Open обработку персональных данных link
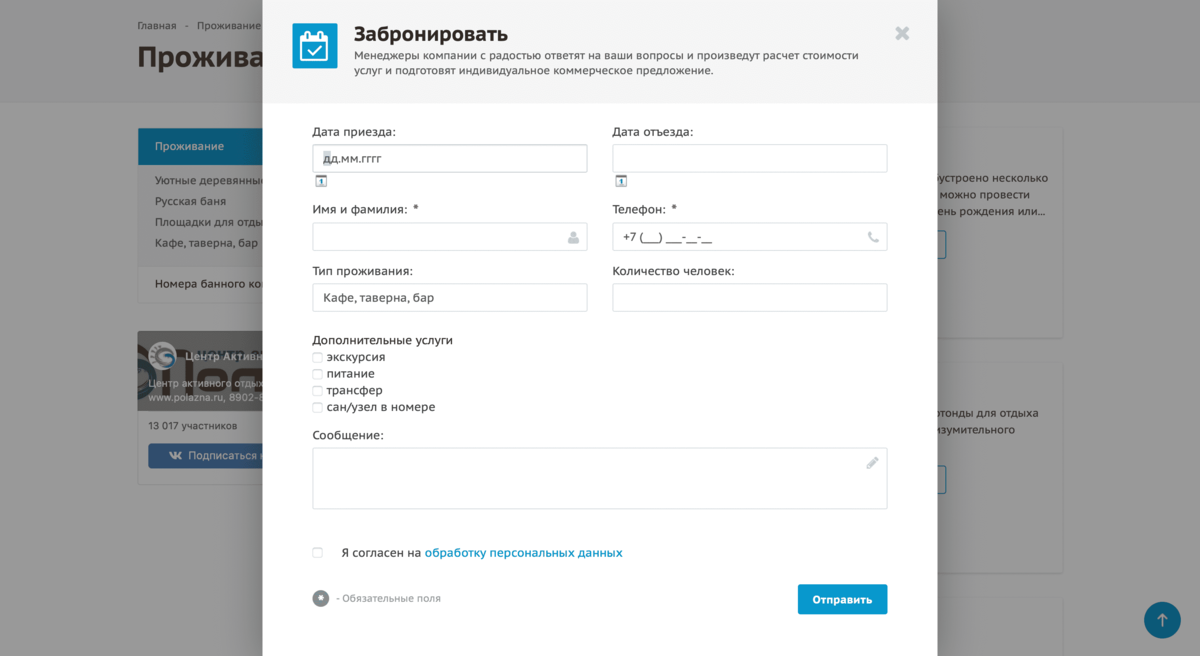This screenshot has width=1200, height=656. (x=523, y=553)
